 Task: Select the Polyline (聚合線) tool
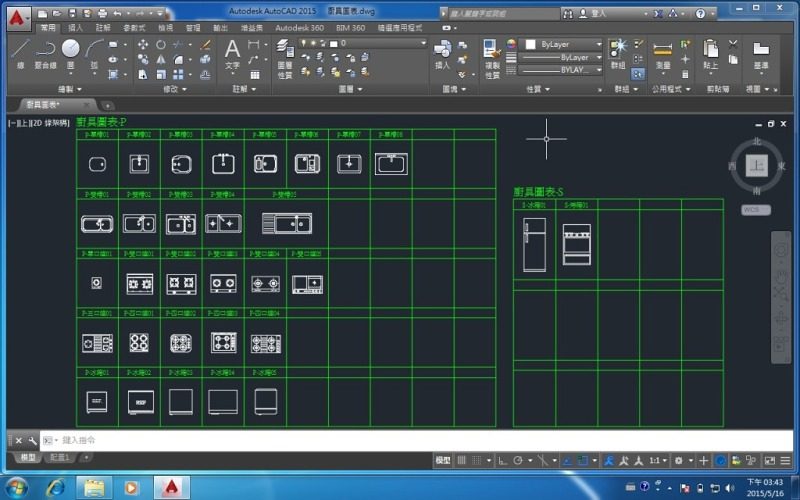pos(45,52)
